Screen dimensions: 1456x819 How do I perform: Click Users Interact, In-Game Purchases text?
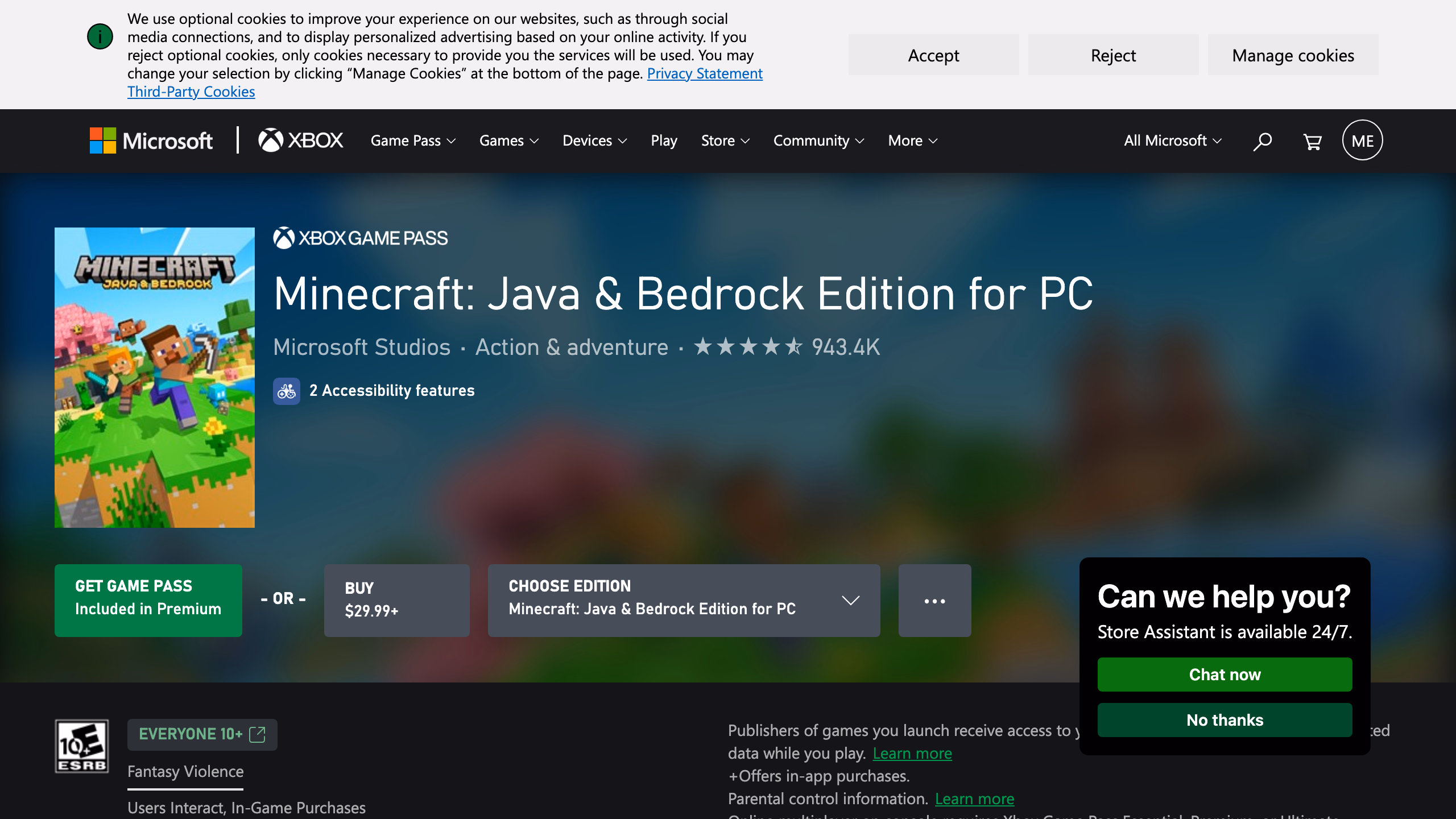pyautogui.click(x=246, y=808)
